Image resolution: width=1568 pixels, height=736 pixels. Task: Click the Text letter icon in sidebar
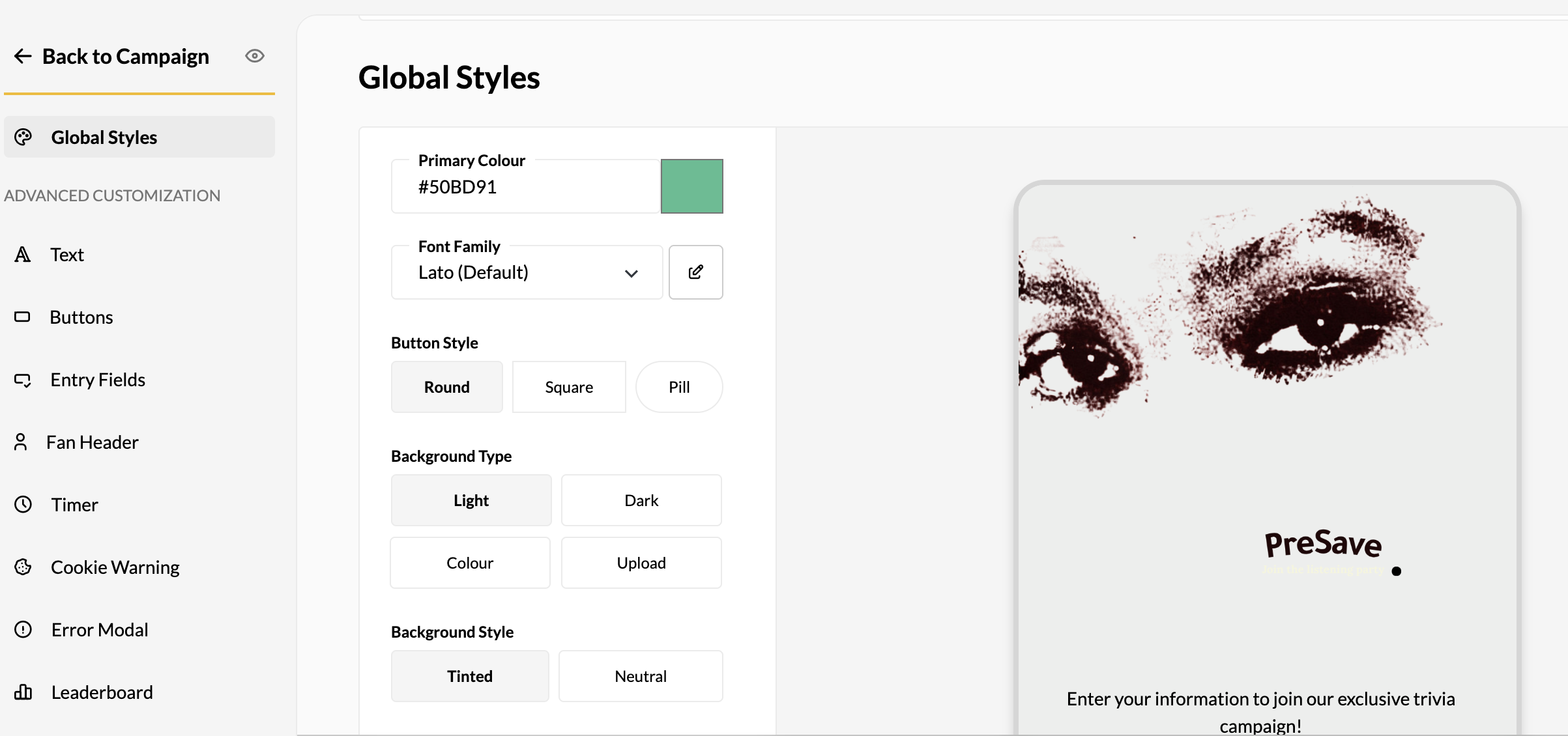(x=23, y=254)
